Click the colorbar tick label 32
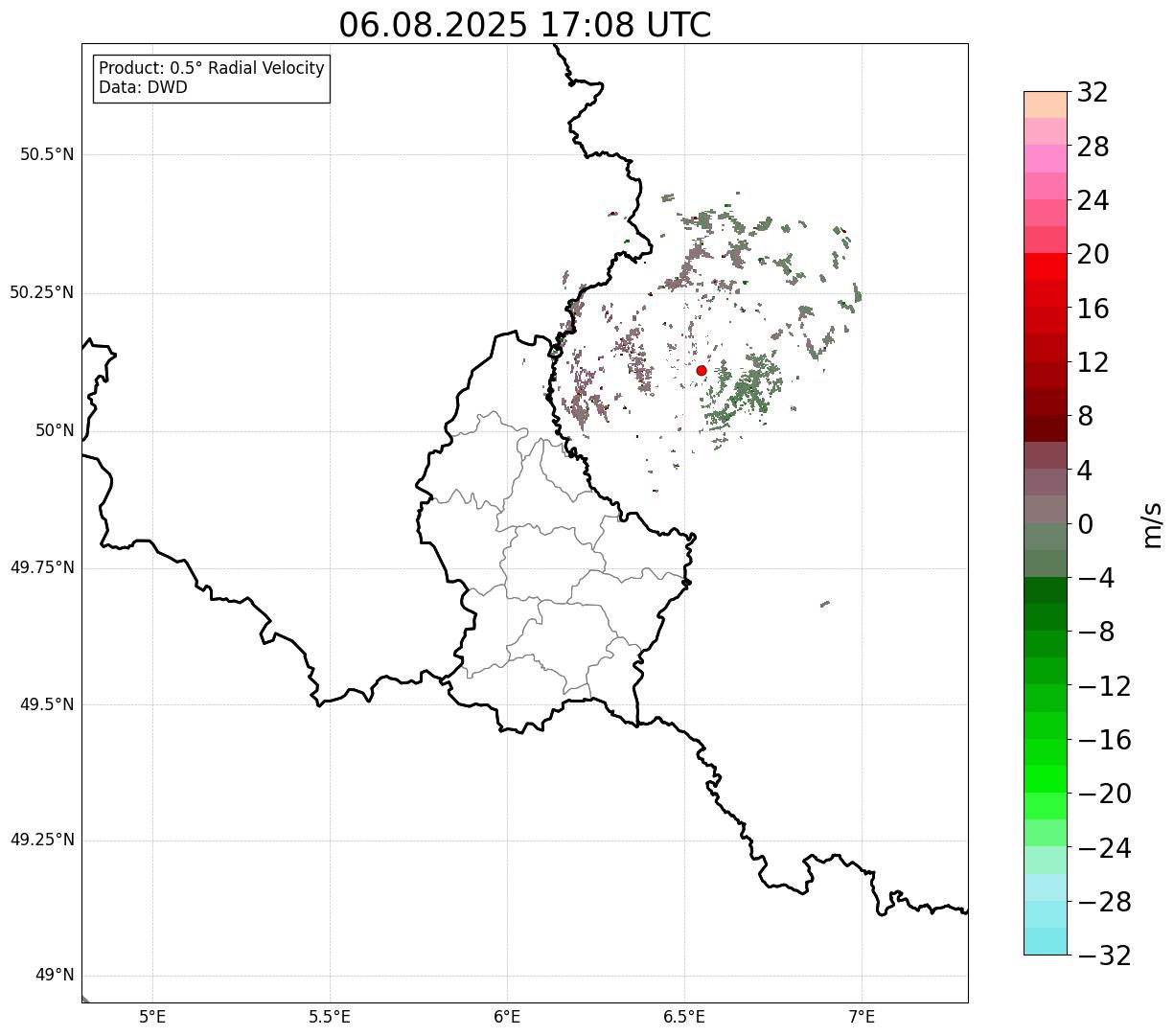 [1093, 93]
